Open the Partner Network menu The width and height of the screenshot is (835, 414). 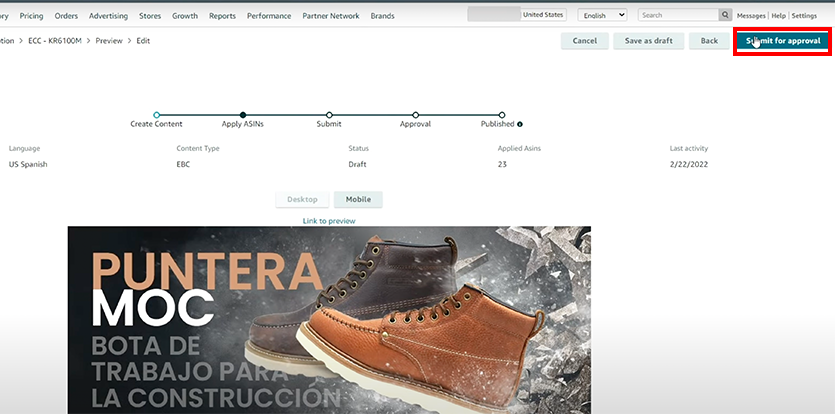click(x=331, y=16)
